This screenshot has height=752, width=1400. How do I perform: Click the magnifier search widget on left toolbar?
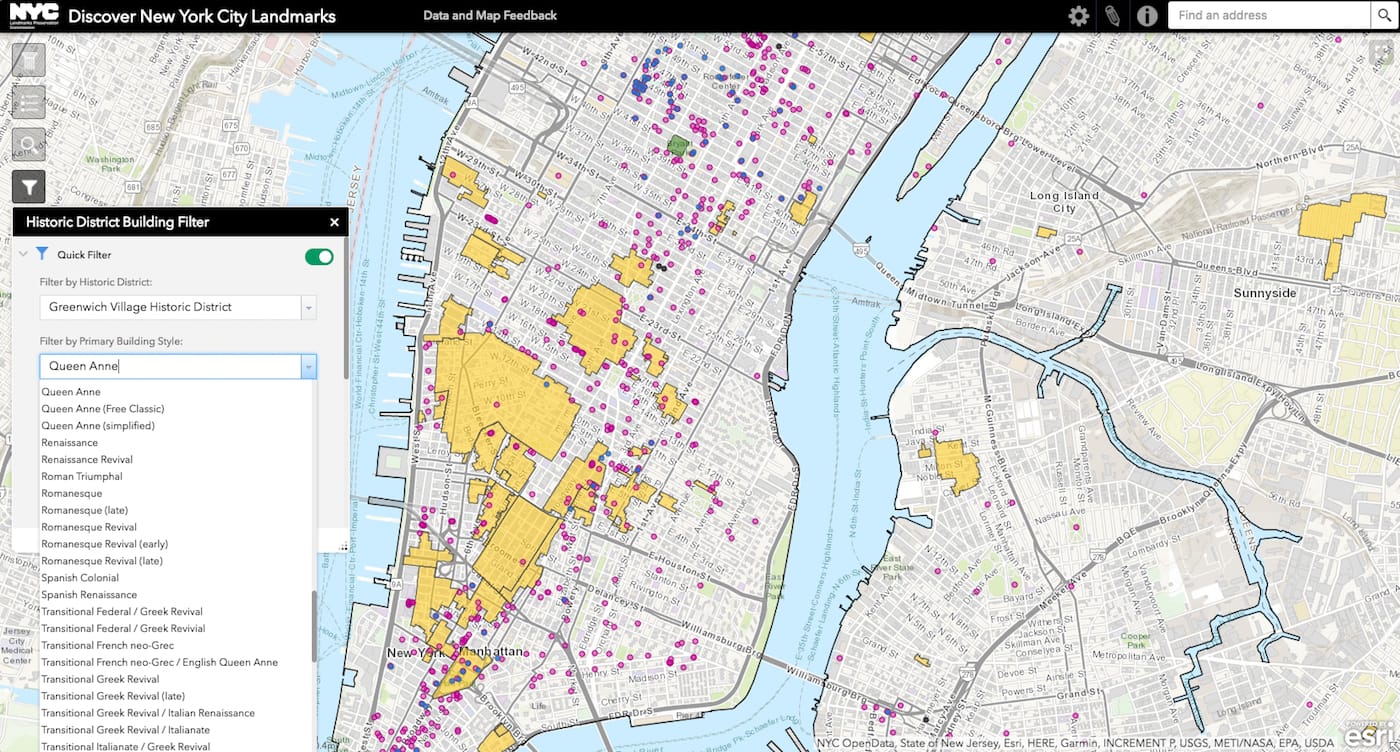click(29, 145)
